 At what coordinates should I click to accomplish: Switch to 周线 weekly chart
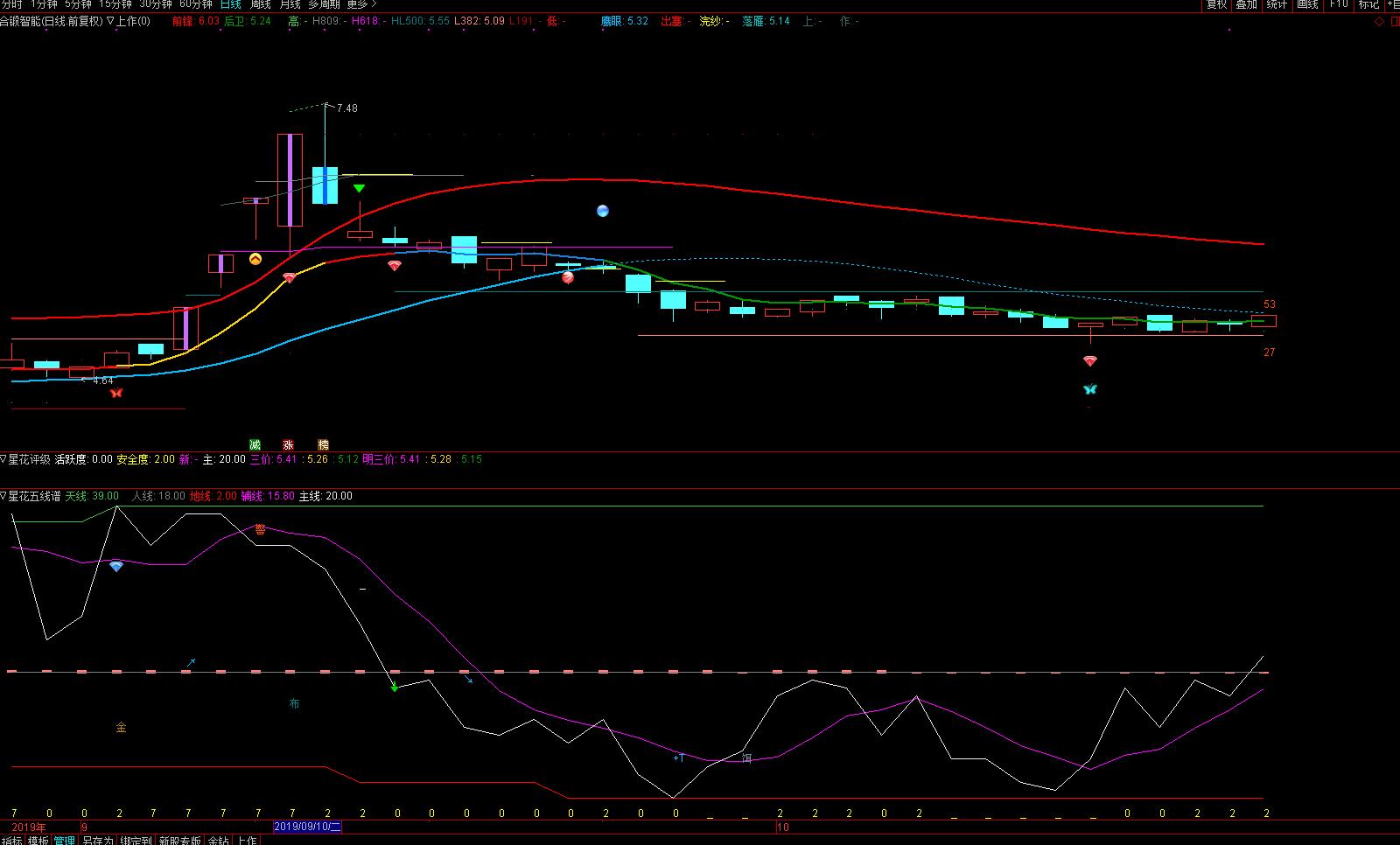[260, 4]
